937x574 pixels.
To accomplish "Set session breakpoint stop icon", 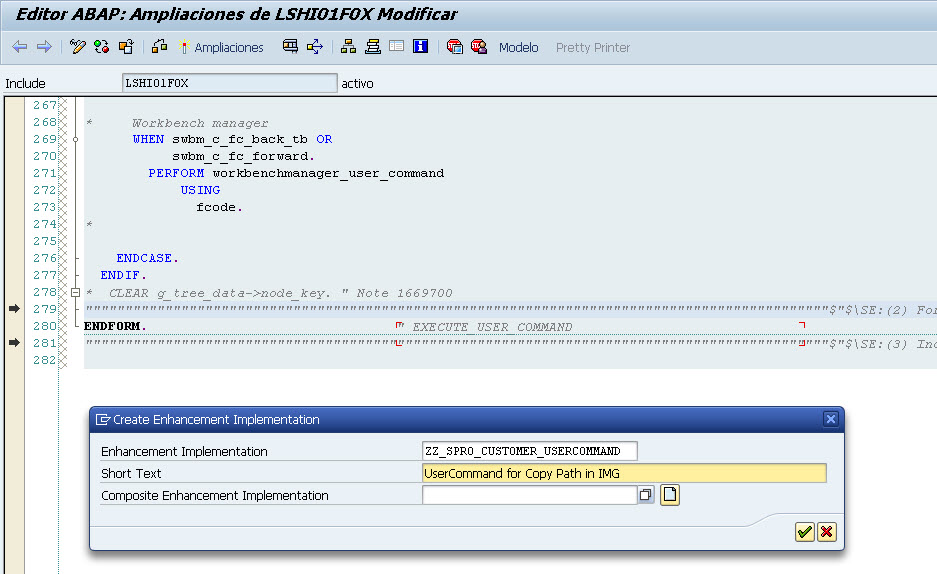I will click(455, 47).
